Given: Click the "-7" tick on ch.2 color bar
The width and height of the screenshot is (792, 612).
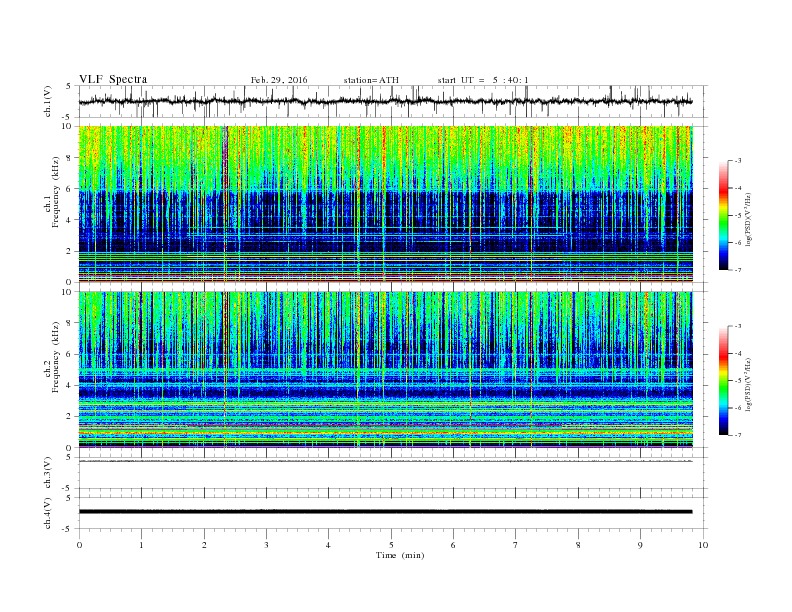Looking at the screenshot, I should click(x=737, y=435).
